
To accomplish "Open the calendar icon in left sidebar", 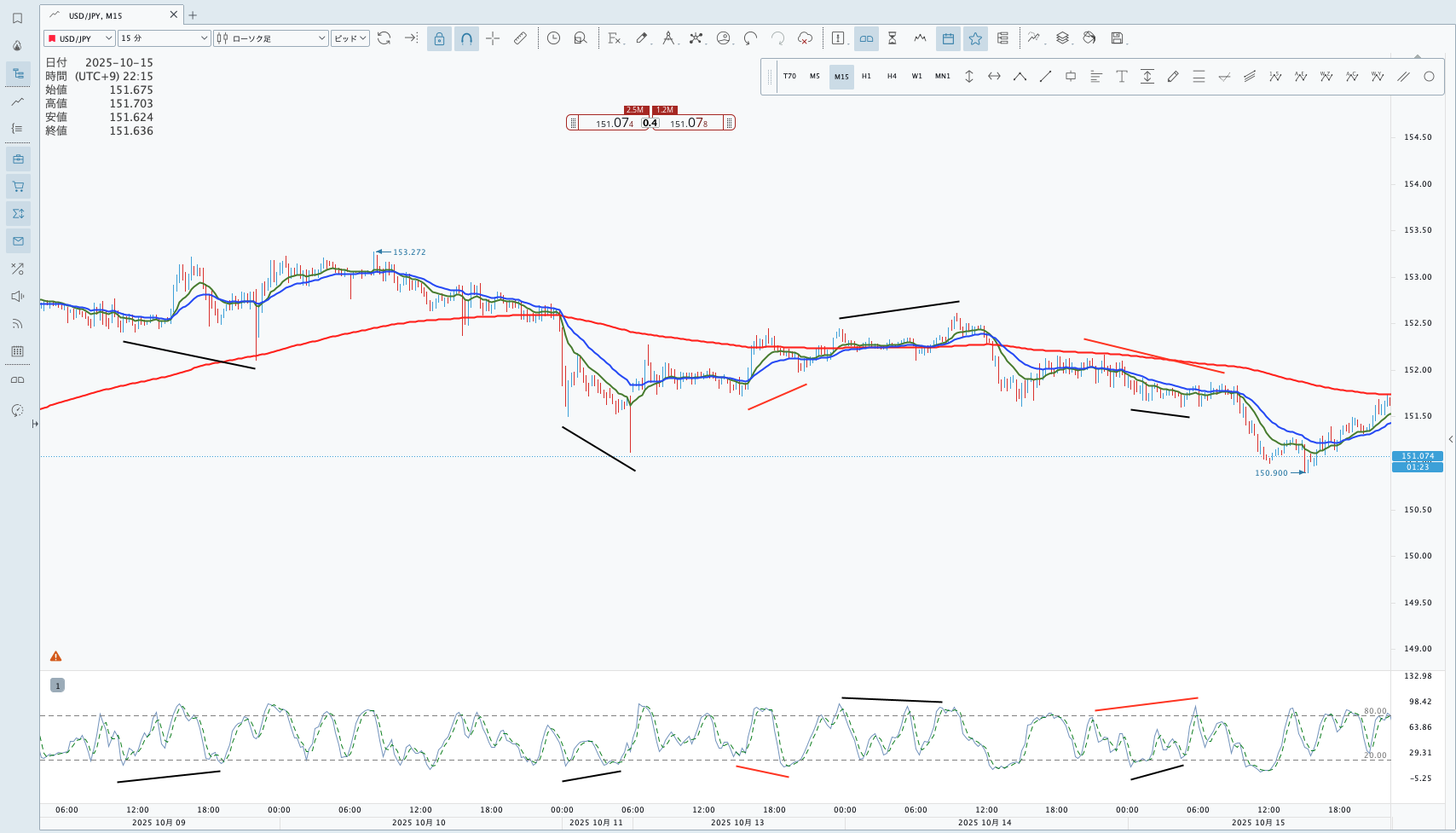I will (x=18, y=351).
